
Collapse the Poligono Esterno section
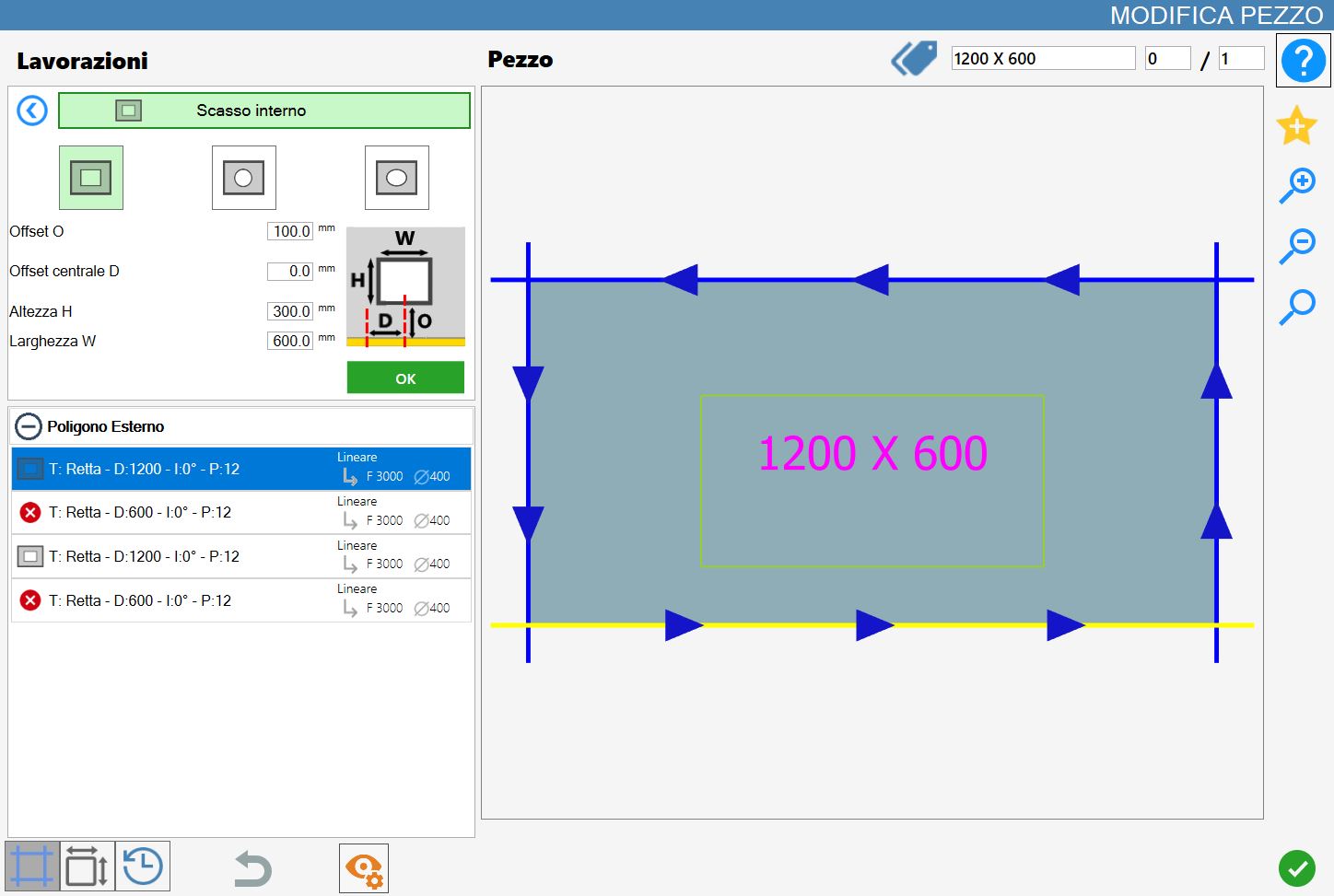coord(29,426)
